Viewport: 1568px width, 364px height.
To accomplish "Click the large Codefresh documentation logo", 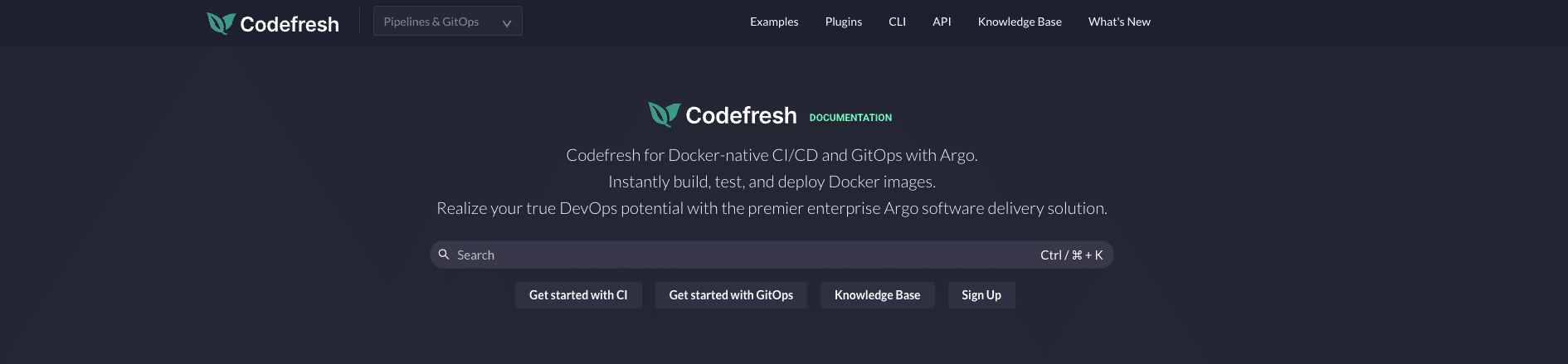I will [723, 114].
